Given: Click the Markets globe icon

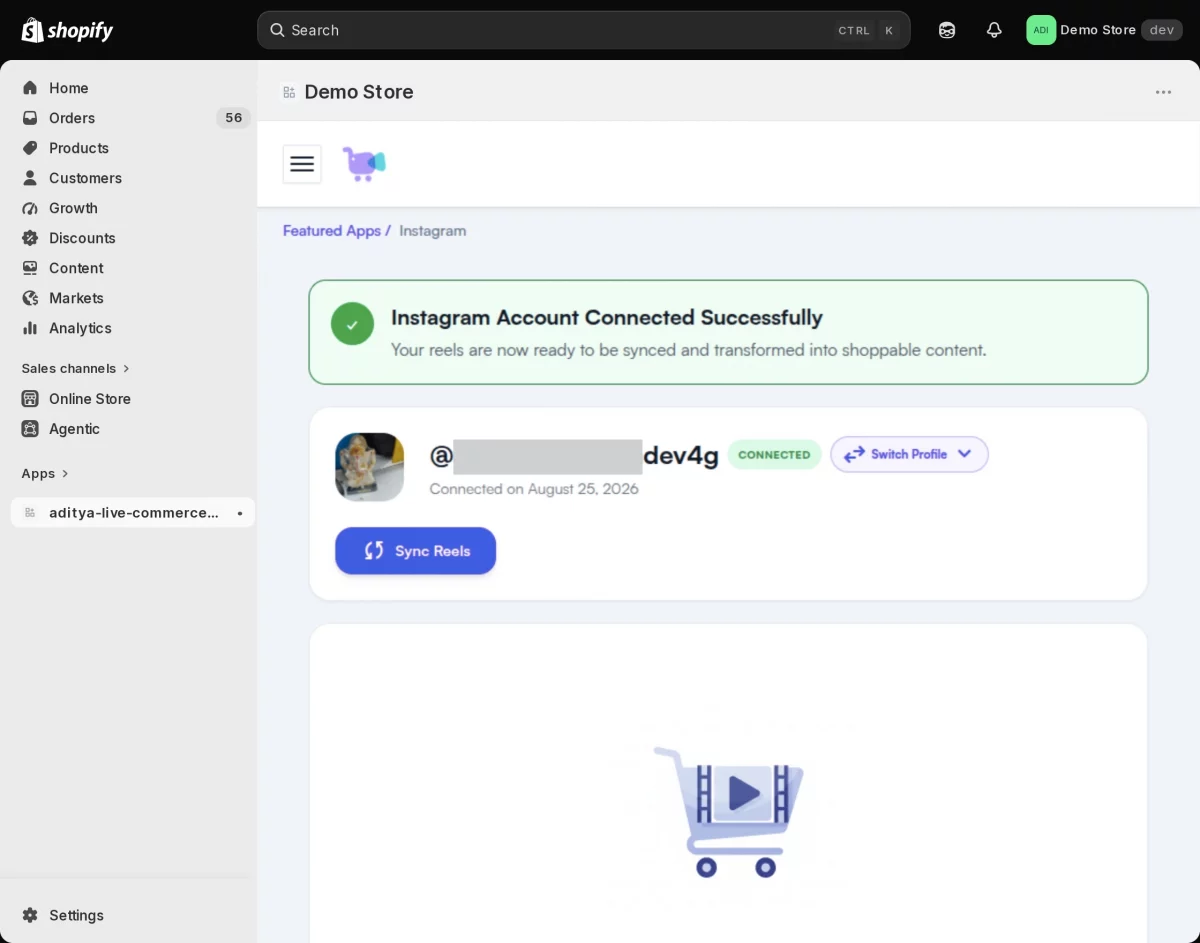Looking at the screenshot, I should [30, 298].
